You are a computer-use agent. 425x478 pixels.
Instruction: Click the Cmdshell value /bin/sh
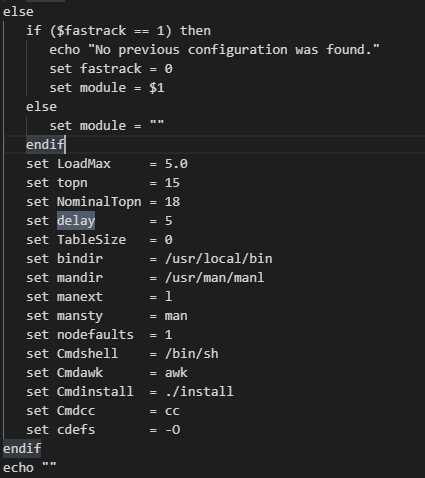pos(192,354)
